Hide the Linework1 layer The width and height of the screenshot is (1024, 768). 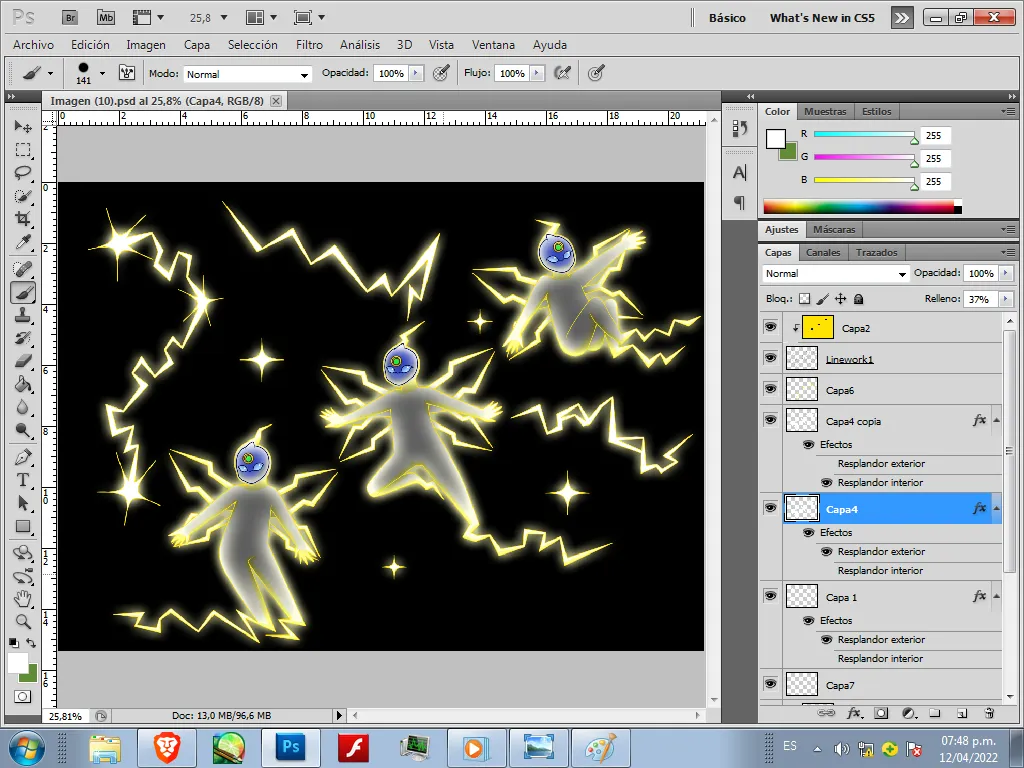pyautogui.click(x=771, y=358)
